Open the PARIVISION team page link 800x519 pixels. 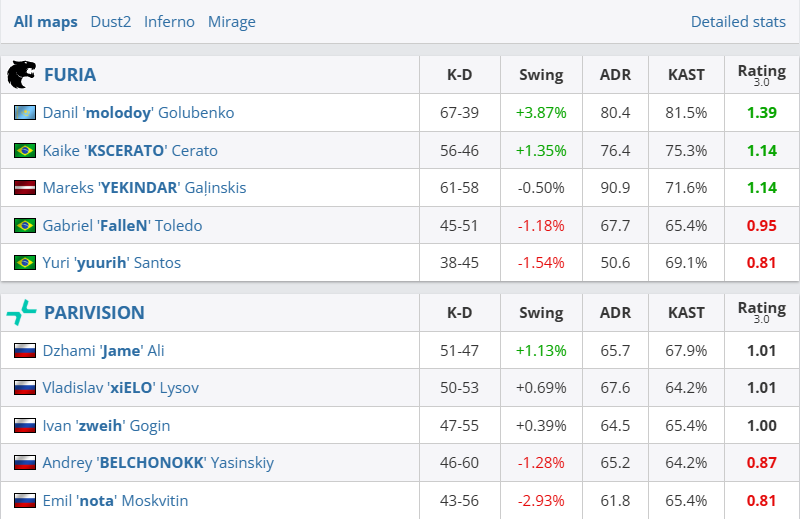coord(94,313)
